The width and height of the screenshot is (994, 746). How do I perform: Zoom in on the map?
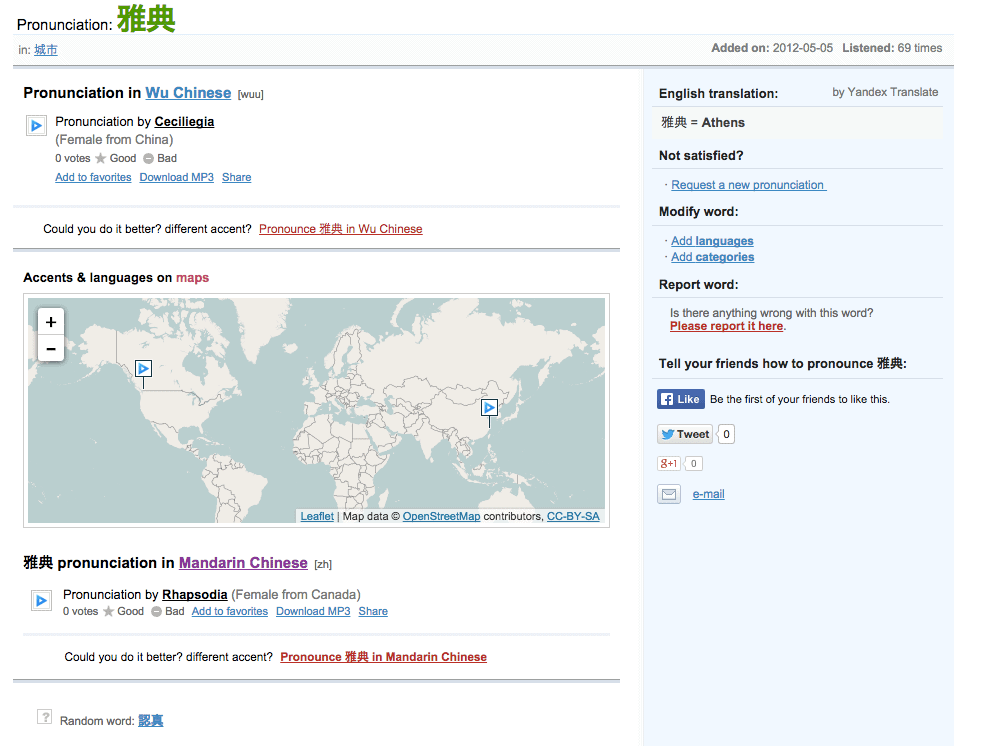(51, 322)
